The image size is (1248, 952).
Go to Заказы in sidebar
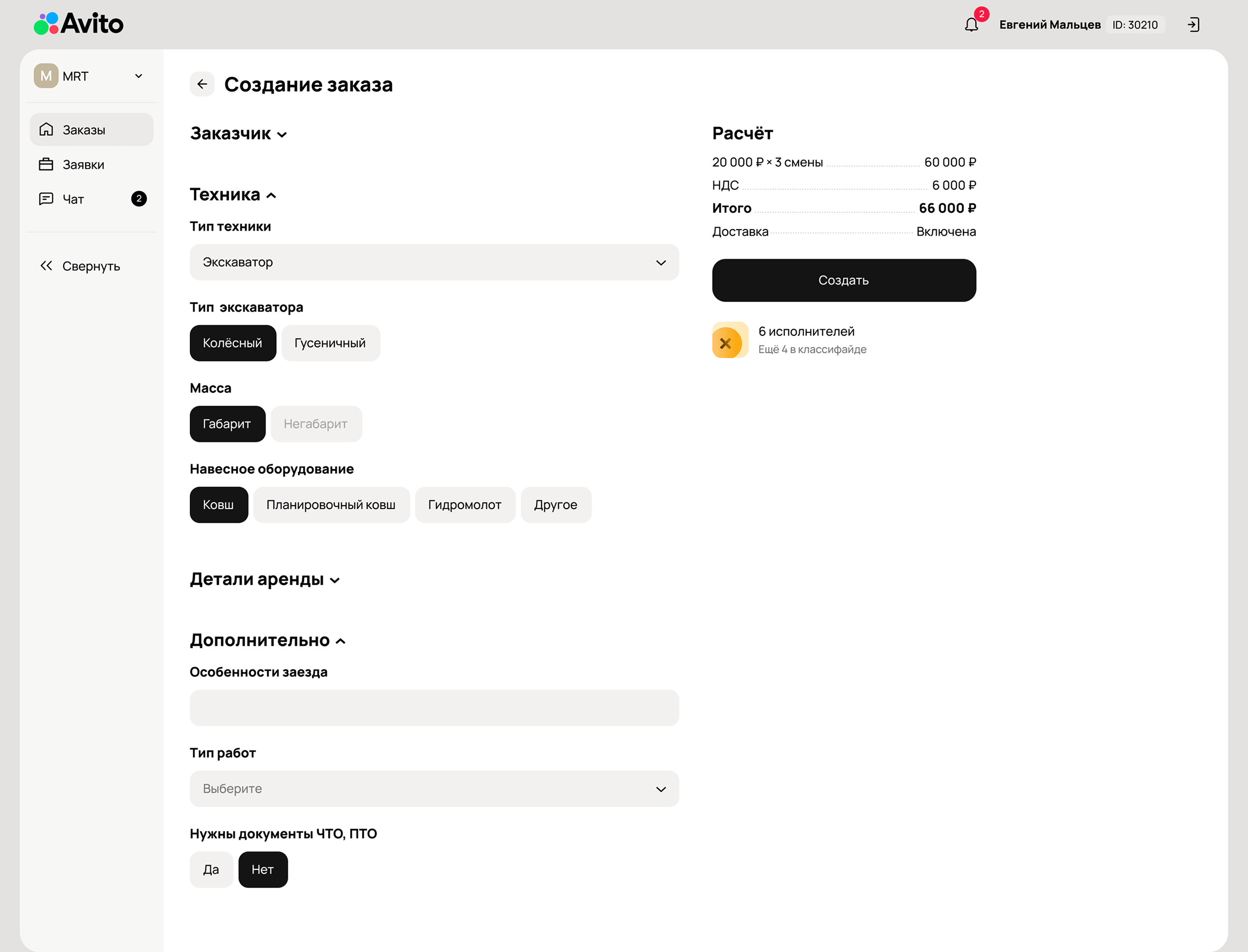pos(84,130)
